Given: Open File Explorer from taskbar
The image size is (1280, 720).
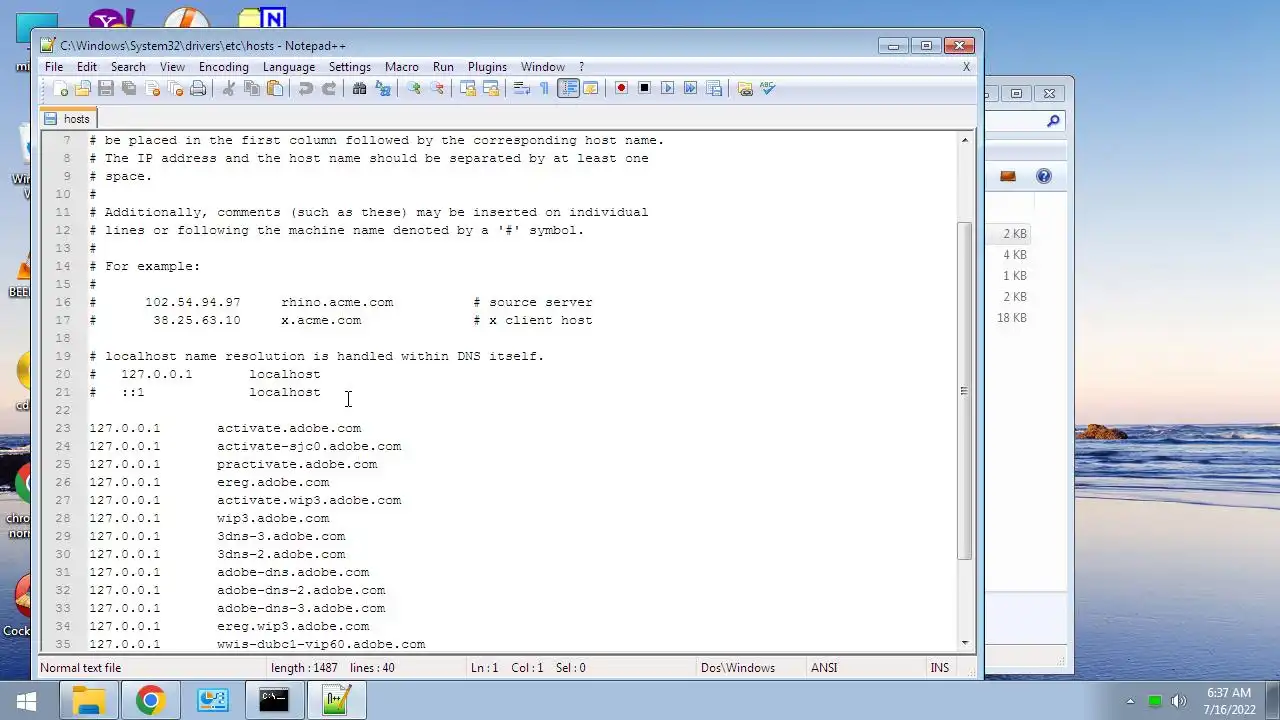Looking at the screenshot, I should [x=88, y=700].
